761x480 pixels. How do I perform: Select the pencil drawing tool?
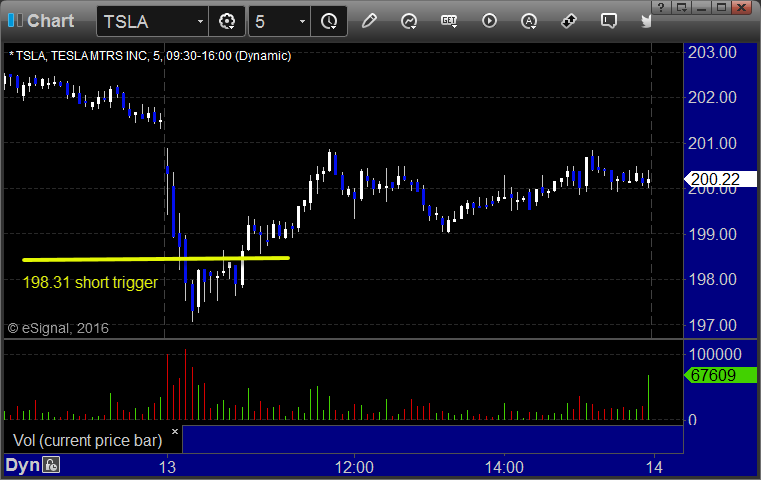tap(369, 21)
